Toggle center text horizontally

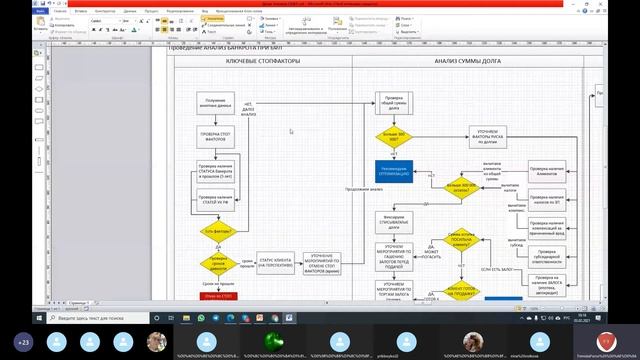[x=164, y=30]
